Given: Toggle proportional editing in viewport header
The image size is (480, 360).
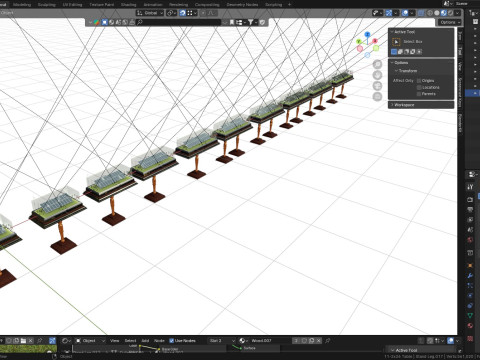Looking at the screenshot, I should [203, 13].
